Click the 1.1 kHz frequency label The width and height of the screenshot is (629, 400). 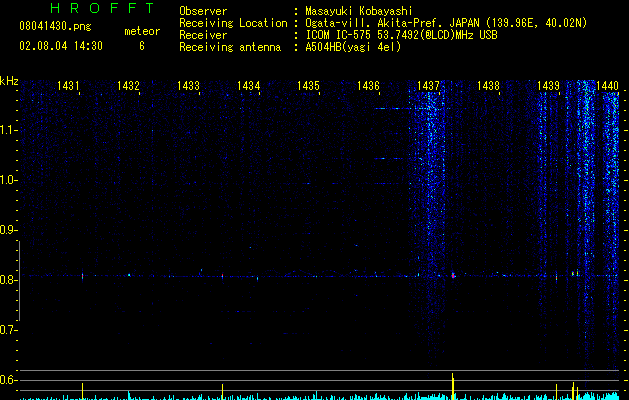(8, 130)
